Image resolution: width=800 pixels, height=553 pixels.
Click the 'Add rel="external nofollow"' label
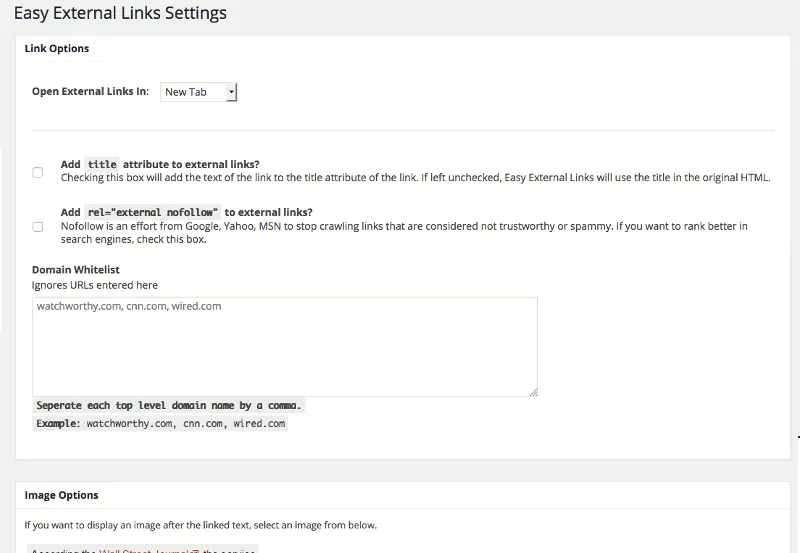(187, 212)
